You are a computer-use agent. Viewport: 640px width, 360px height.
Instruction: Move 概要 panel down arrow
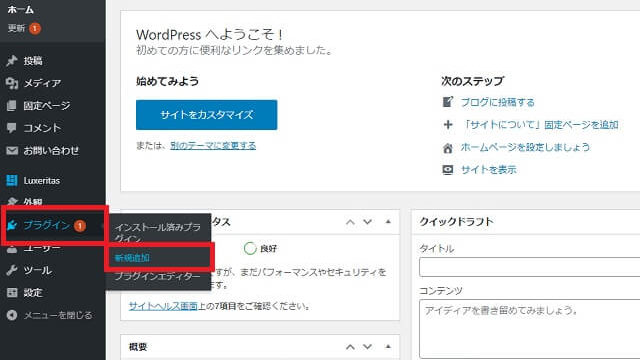(x=367, y=347)
